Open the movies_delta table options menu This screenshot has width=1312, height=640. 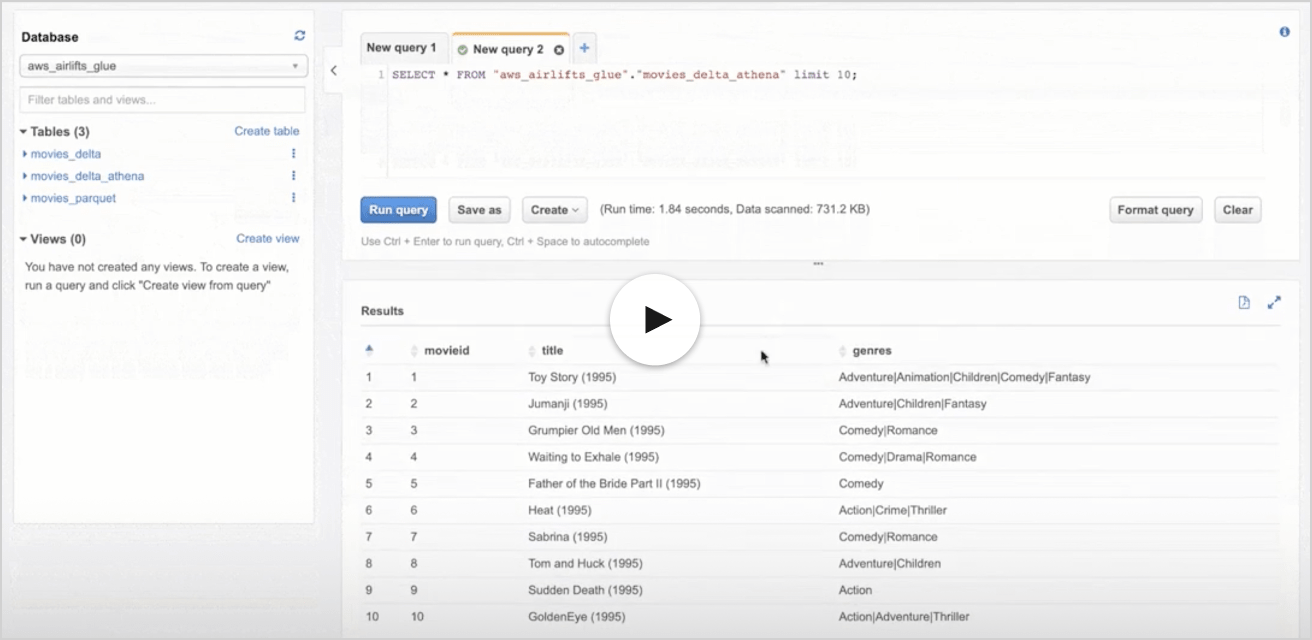(293, 154)
